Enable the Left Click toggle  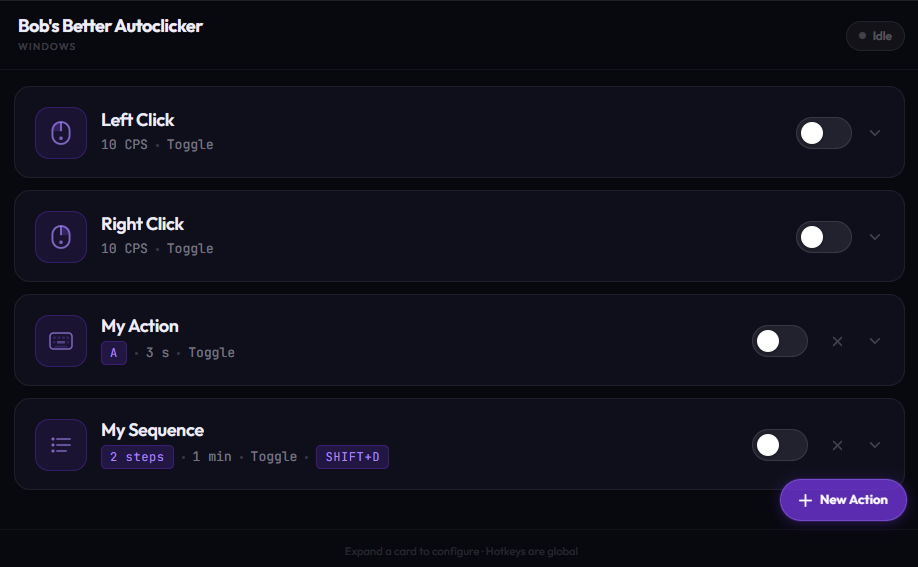coord(823,133)
